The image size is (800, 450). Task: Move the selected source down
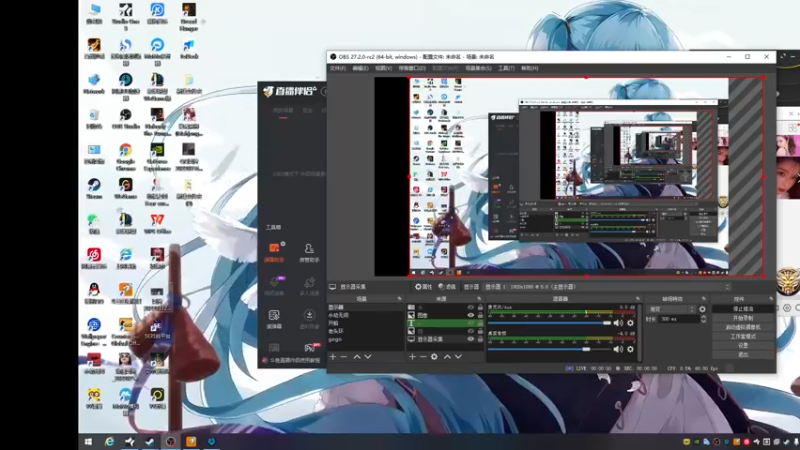pos(458,357)
